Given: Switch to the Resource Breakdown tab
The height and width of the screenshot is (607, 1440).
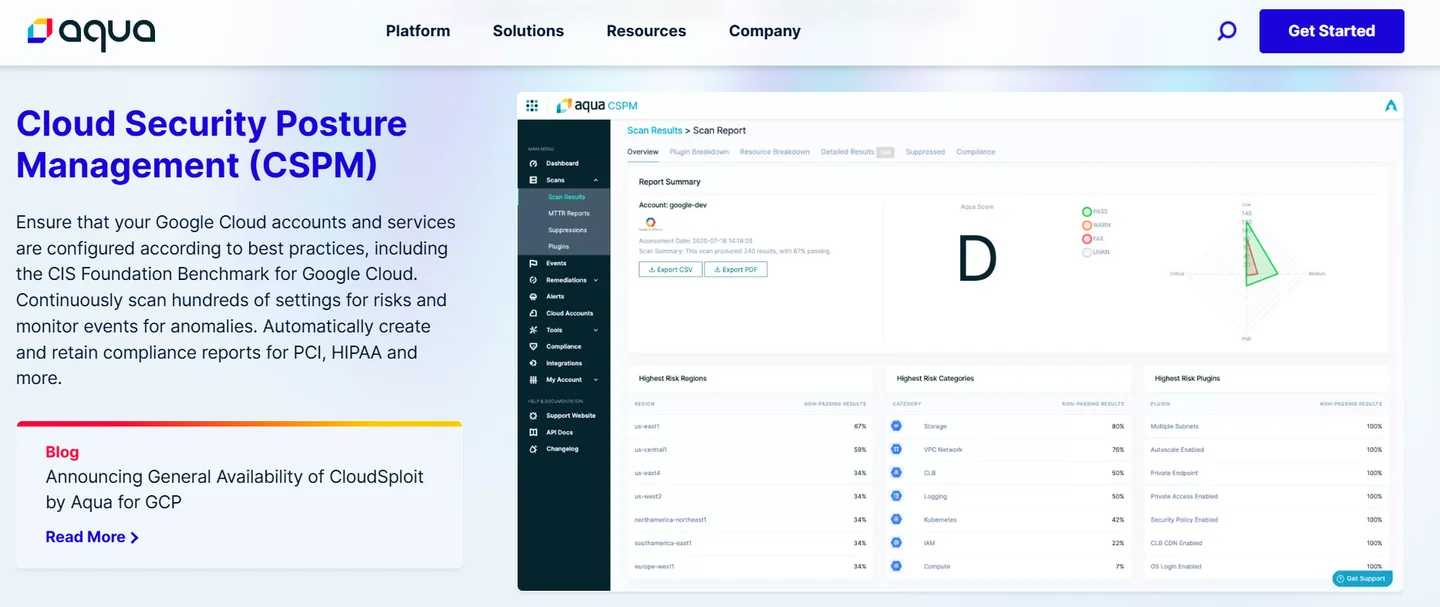Looking at the screenshot, I should [x=775, y=152].
